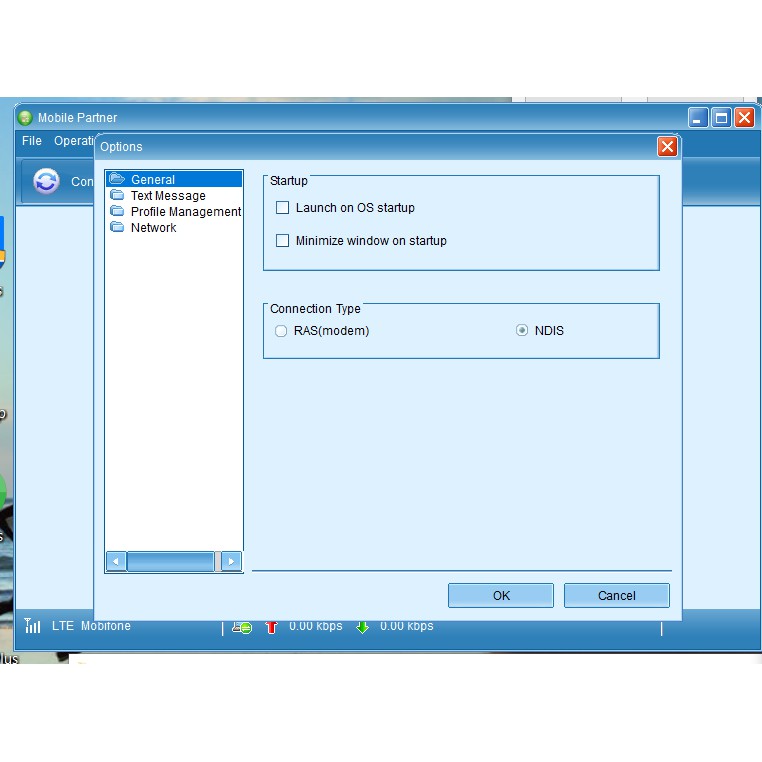Click the signal strength bars icon

[x=33, y=626]
